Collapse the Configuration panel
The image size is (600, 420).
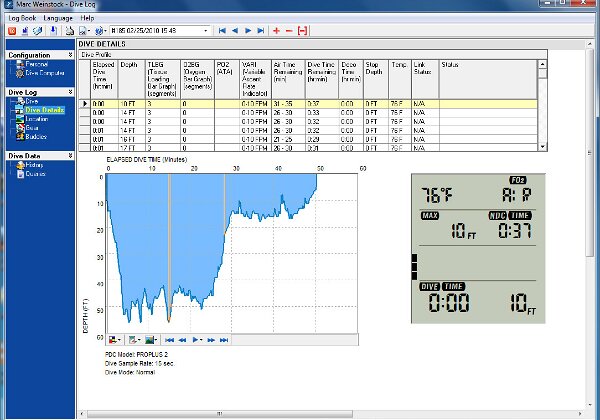point(69,56)
